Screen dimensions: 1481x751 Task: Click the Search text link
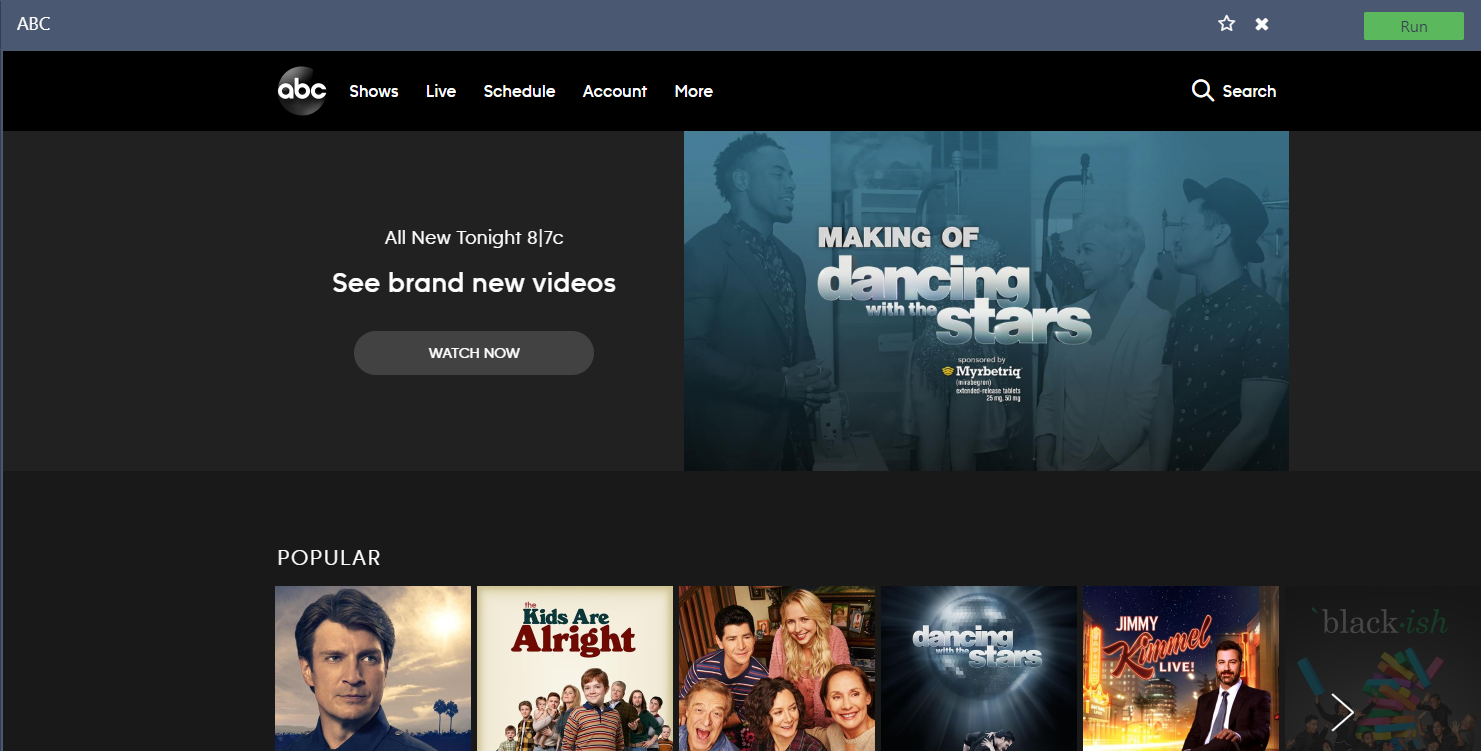pyautogui.click(x=1249, y=91)
